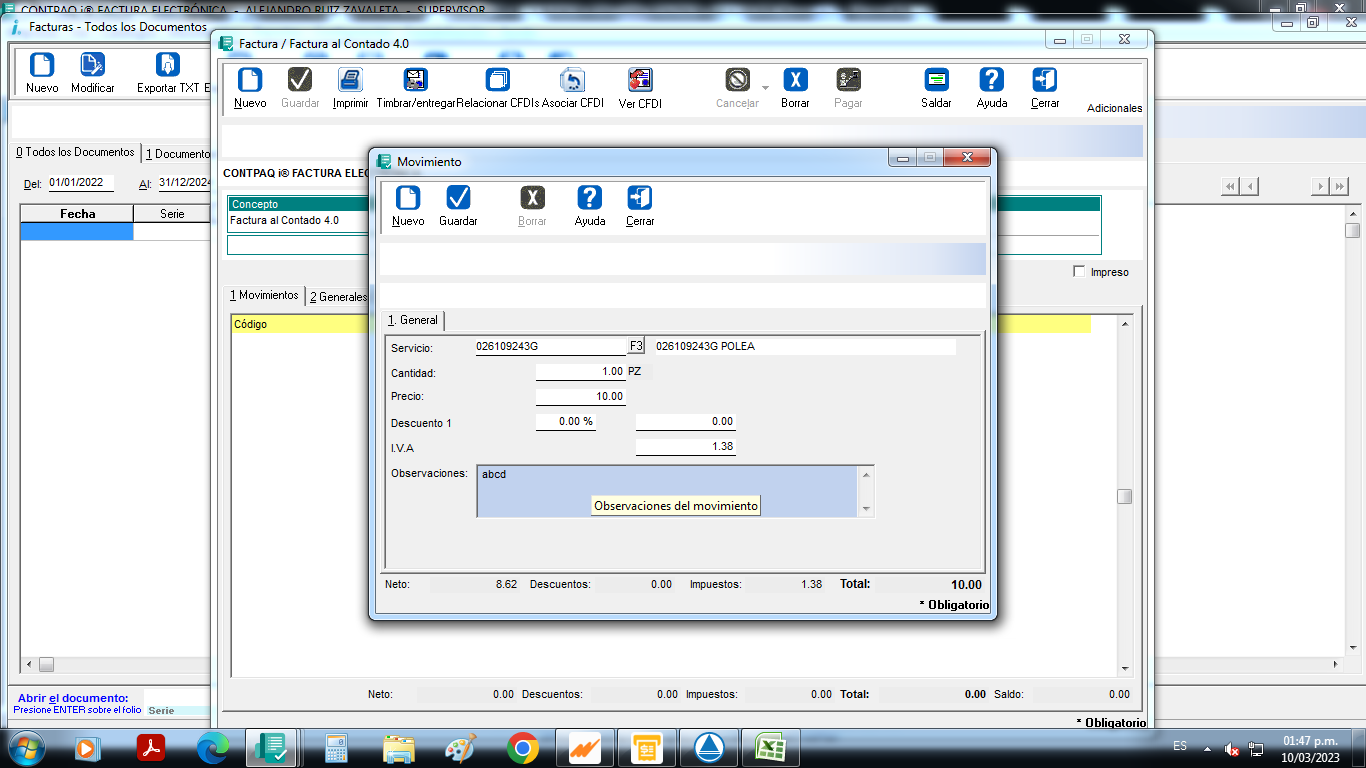Select 0 Todos los Documentos tab
The image size is (1366, 768).
[75, 152]
